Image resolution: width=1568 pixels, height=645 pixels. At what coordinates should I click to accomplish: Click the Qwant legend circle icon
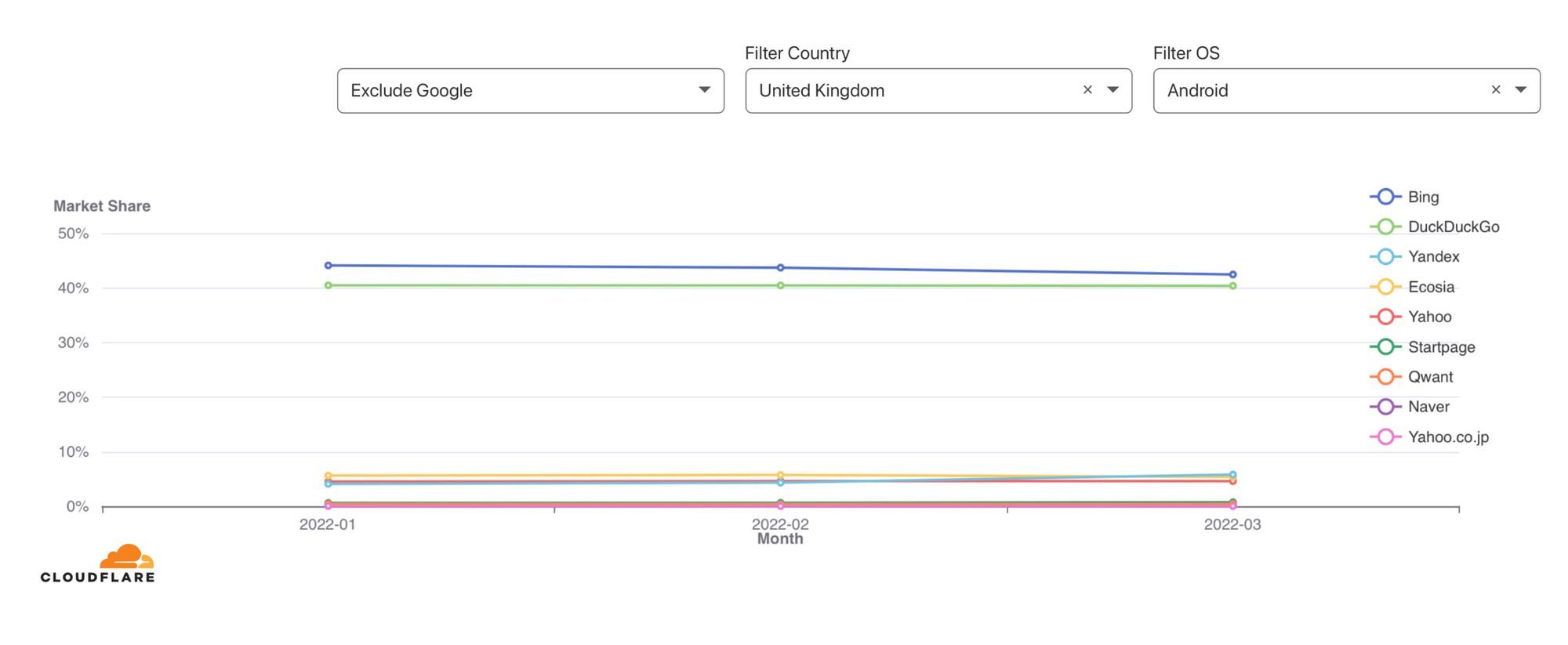tap(1385, 376)
